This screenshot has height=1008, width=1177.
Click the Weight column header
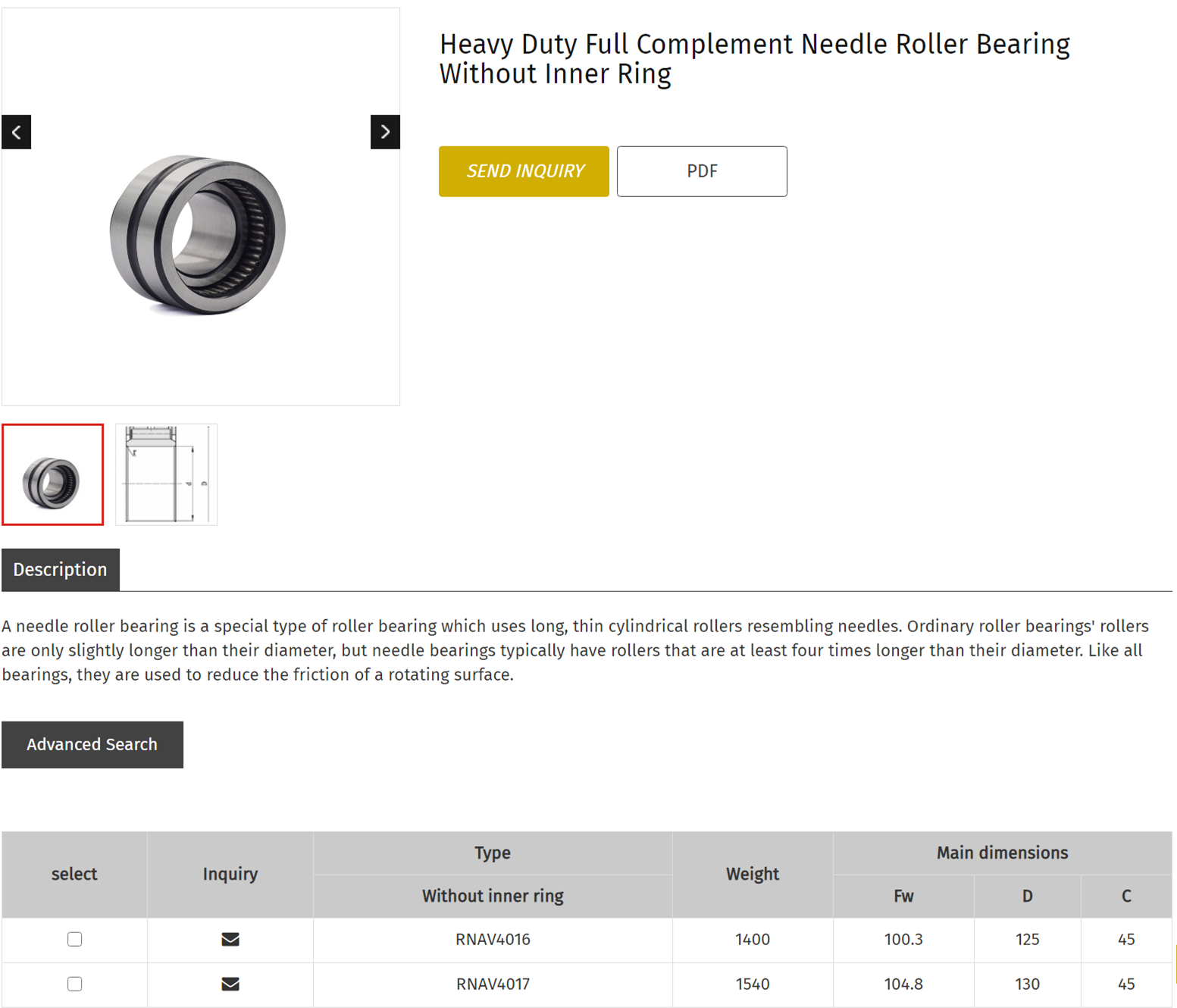coord(753,875)
